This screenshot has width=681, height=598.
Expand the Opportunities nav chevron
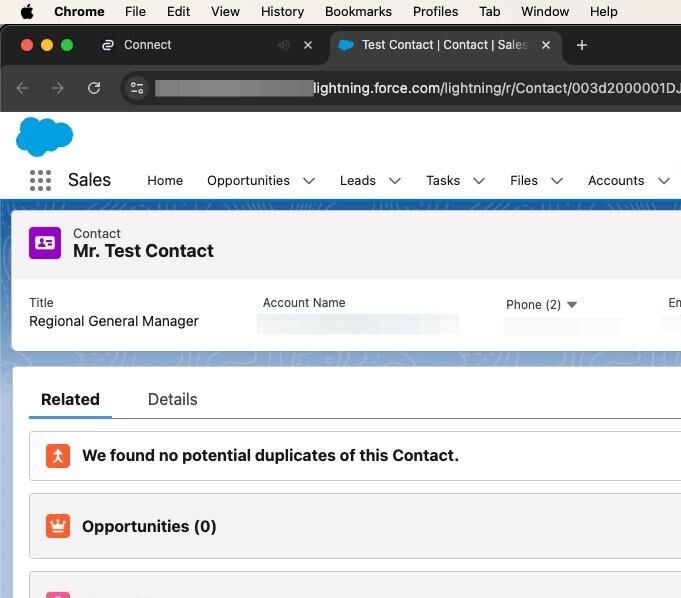pyautogui.click(x=309, y=181)
